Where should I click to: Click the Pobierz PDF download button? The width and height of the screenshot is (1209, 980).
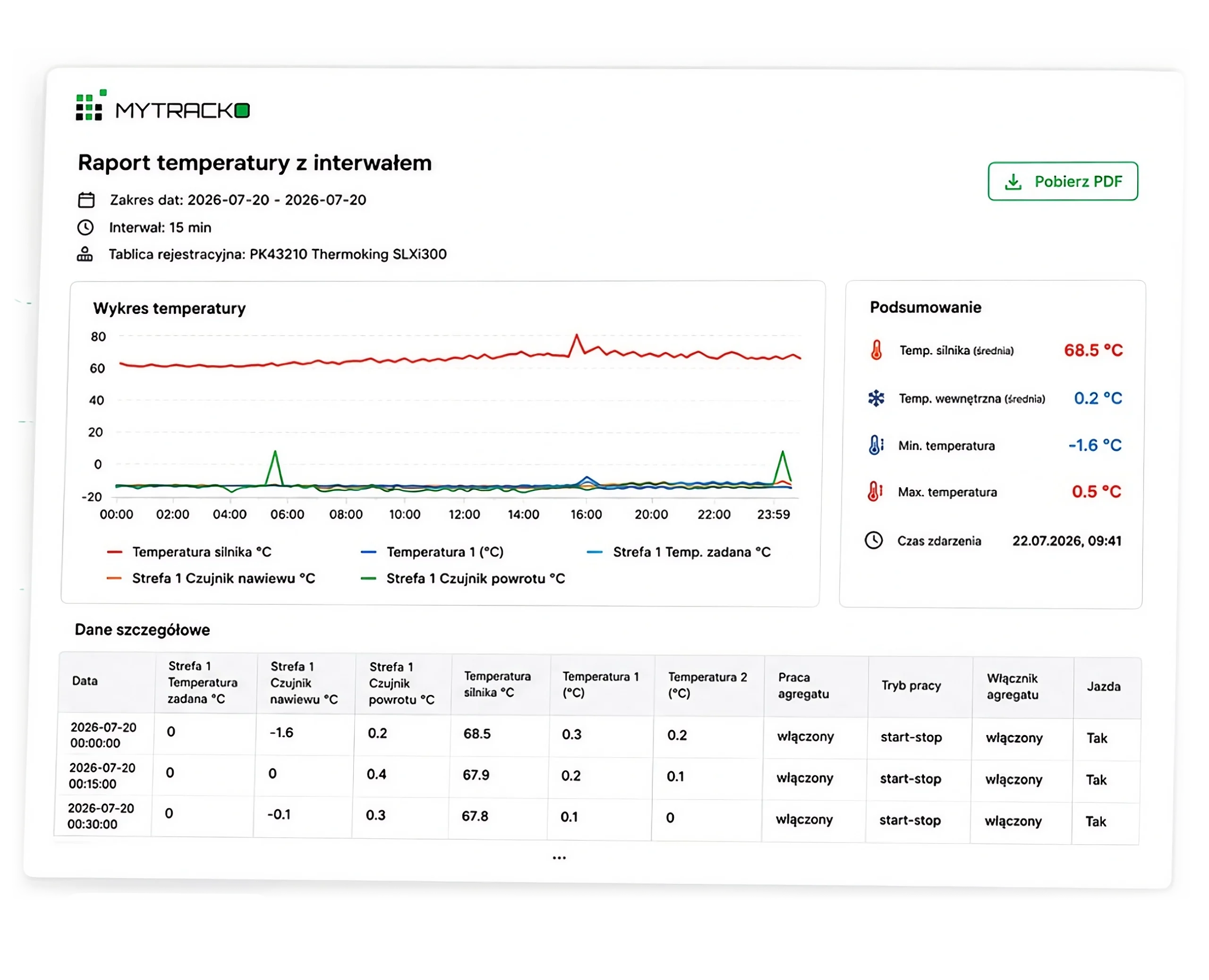[1062, 181]
